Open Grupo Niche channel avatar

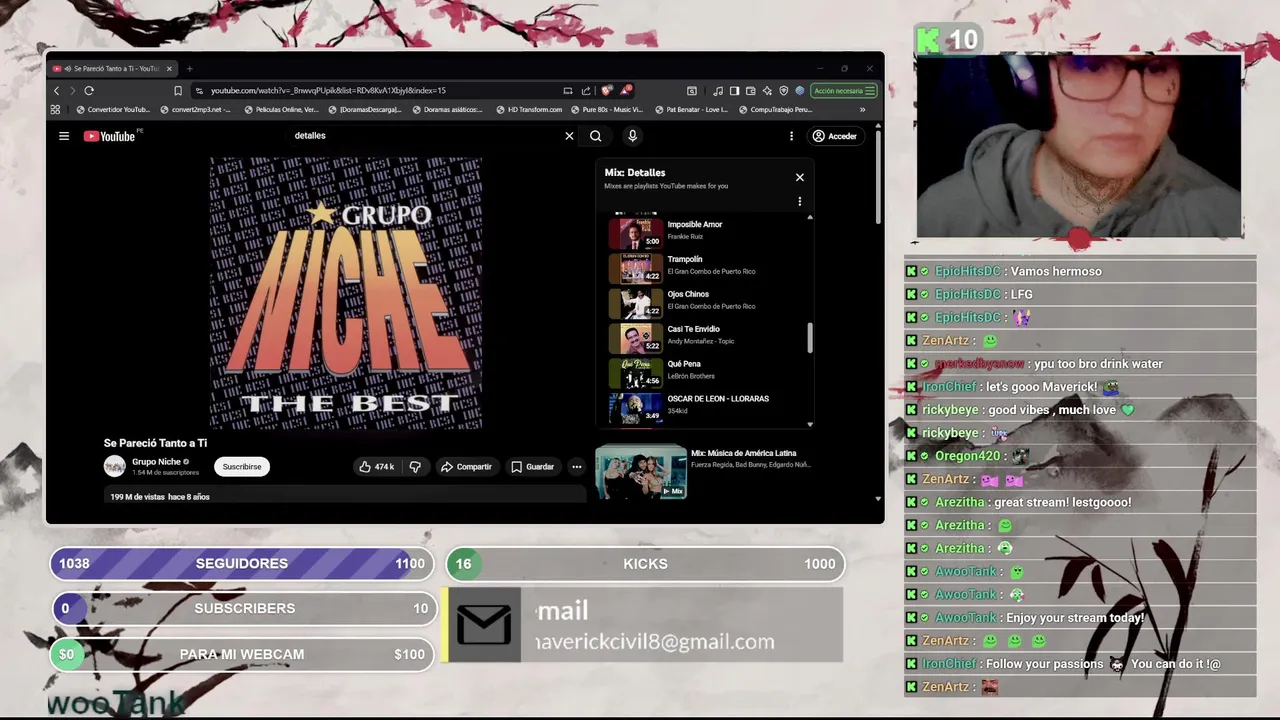115,466
